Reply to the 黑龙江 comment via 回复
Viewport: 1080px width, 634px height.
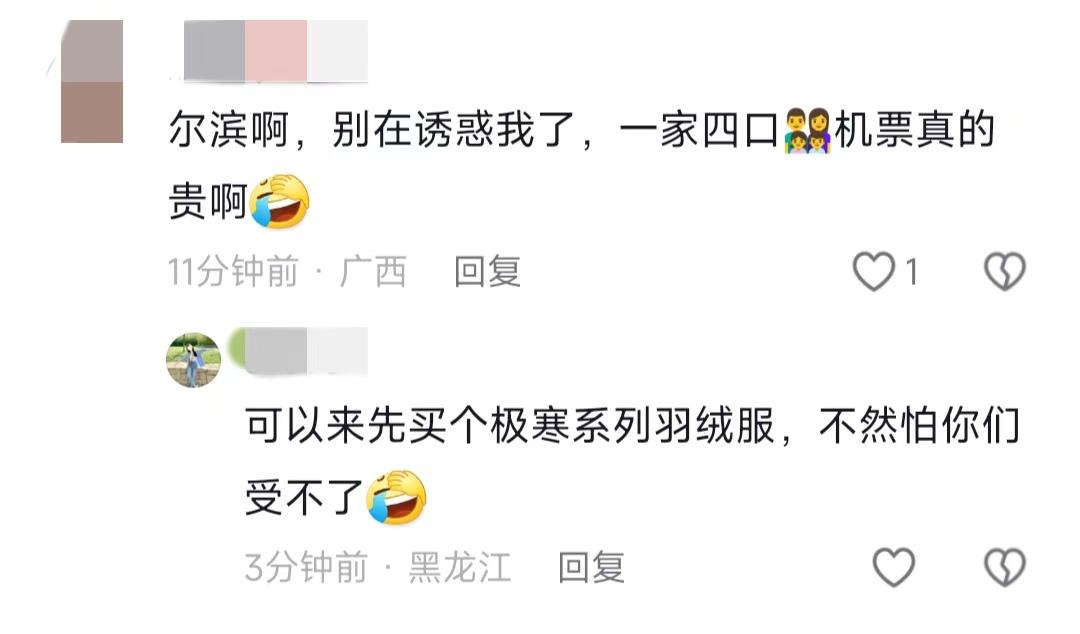point(591,567)
